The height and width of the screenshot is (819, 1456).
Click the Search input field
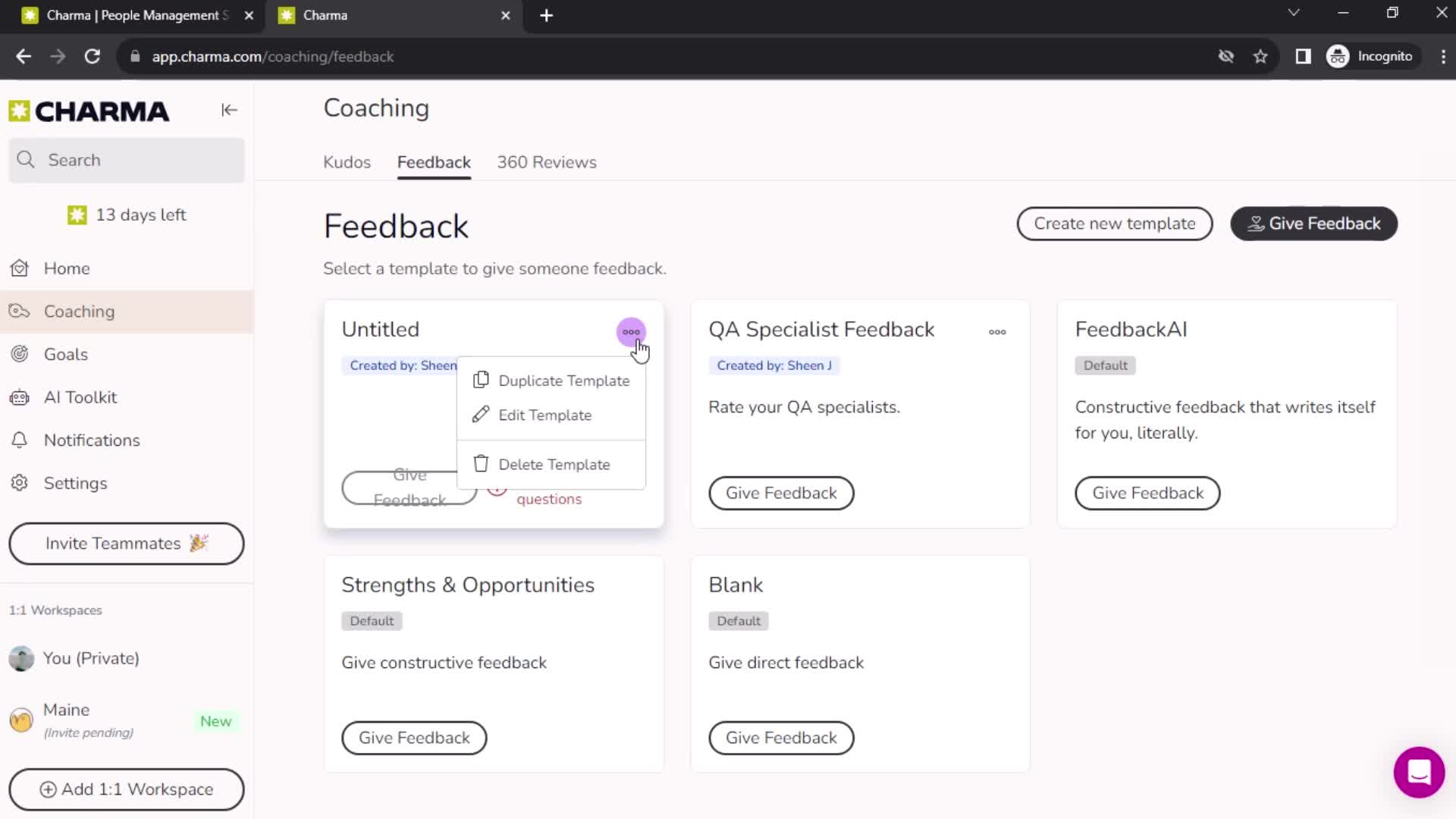pos(127,159)
